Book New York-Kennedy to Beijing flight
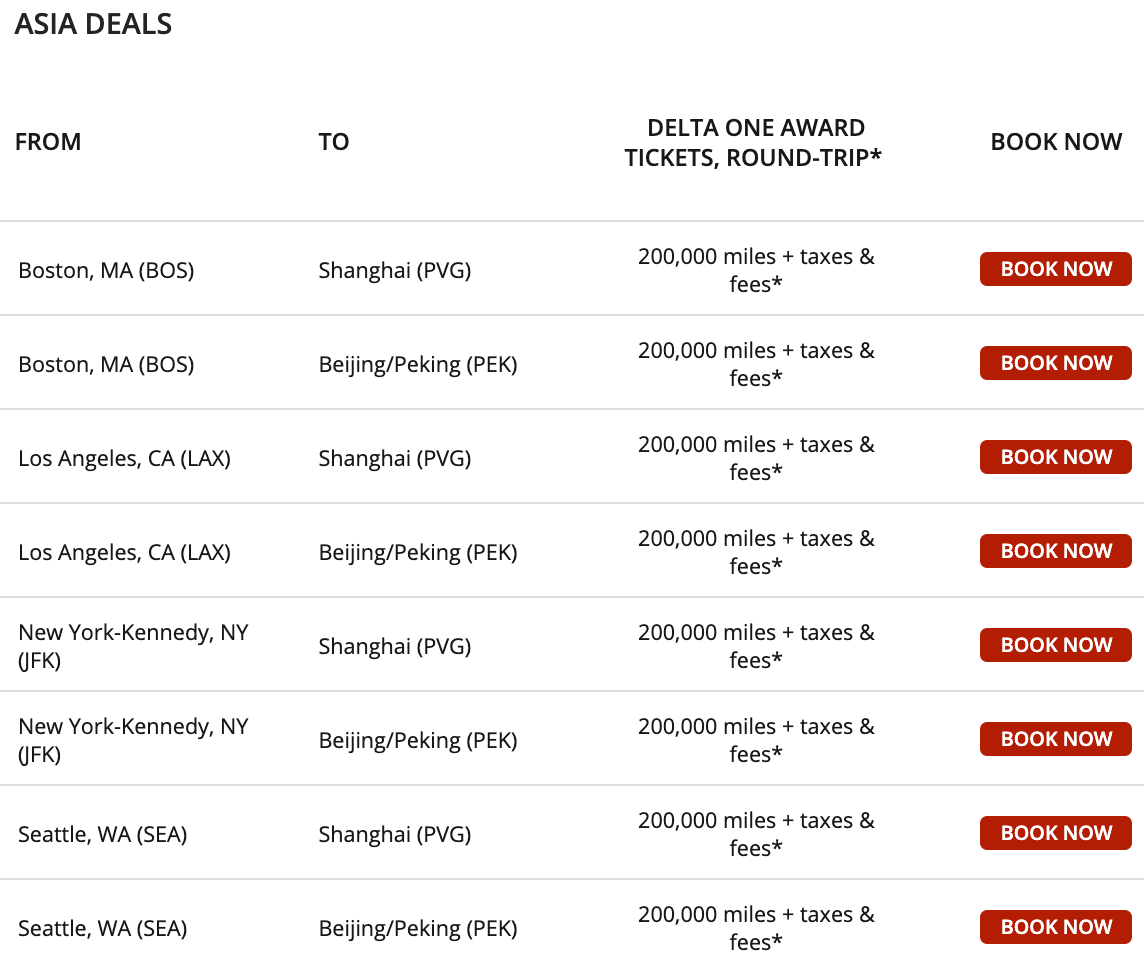Image resolution: width=1144 pixels, height=968 pixels. click(x=1055, y=739)
